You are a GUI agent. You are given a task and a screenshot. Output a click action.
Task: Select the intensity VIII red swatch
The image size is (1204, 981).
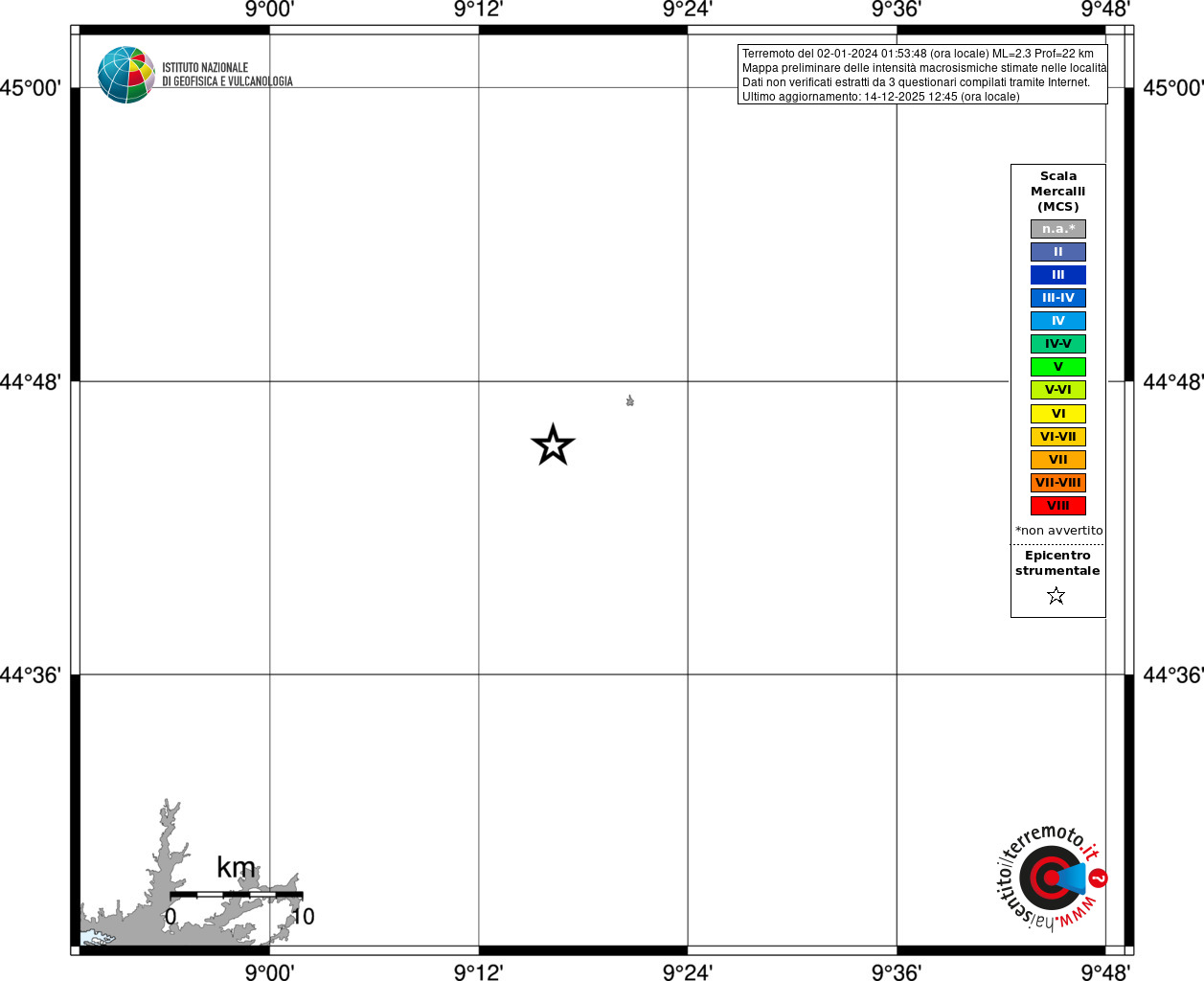pyautogui.click(x=1058, y=506)
